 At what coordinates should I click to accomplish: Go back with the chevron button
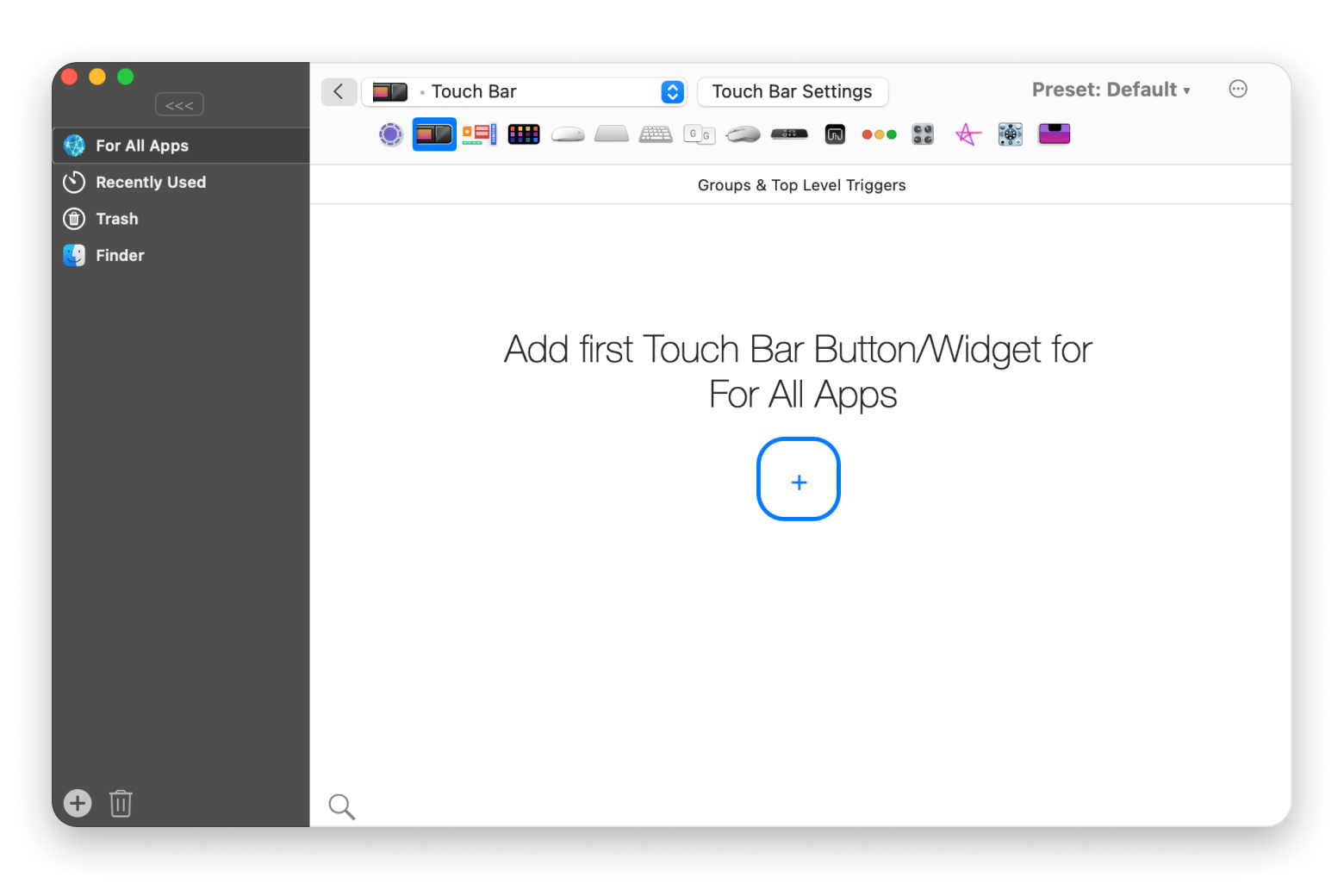coord(339,91)
